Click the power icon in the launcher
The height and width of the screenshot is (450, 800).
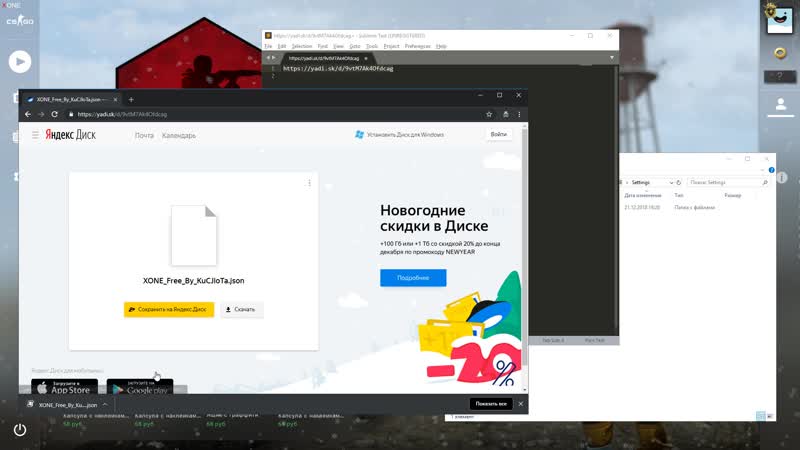click(19, 429)
